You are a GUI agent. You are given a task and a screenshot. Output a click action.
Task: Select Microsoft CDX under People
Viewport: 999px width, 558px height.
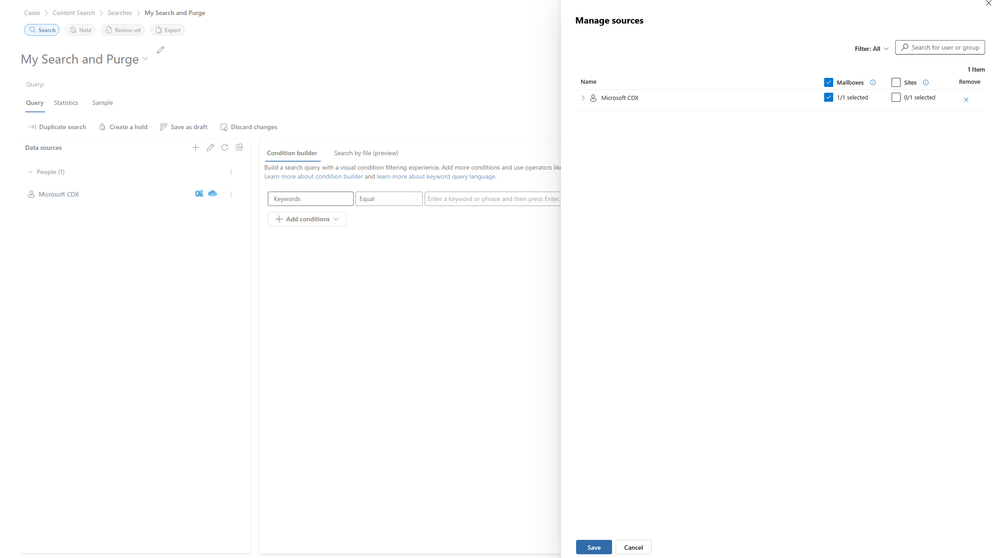coord(58,194)
